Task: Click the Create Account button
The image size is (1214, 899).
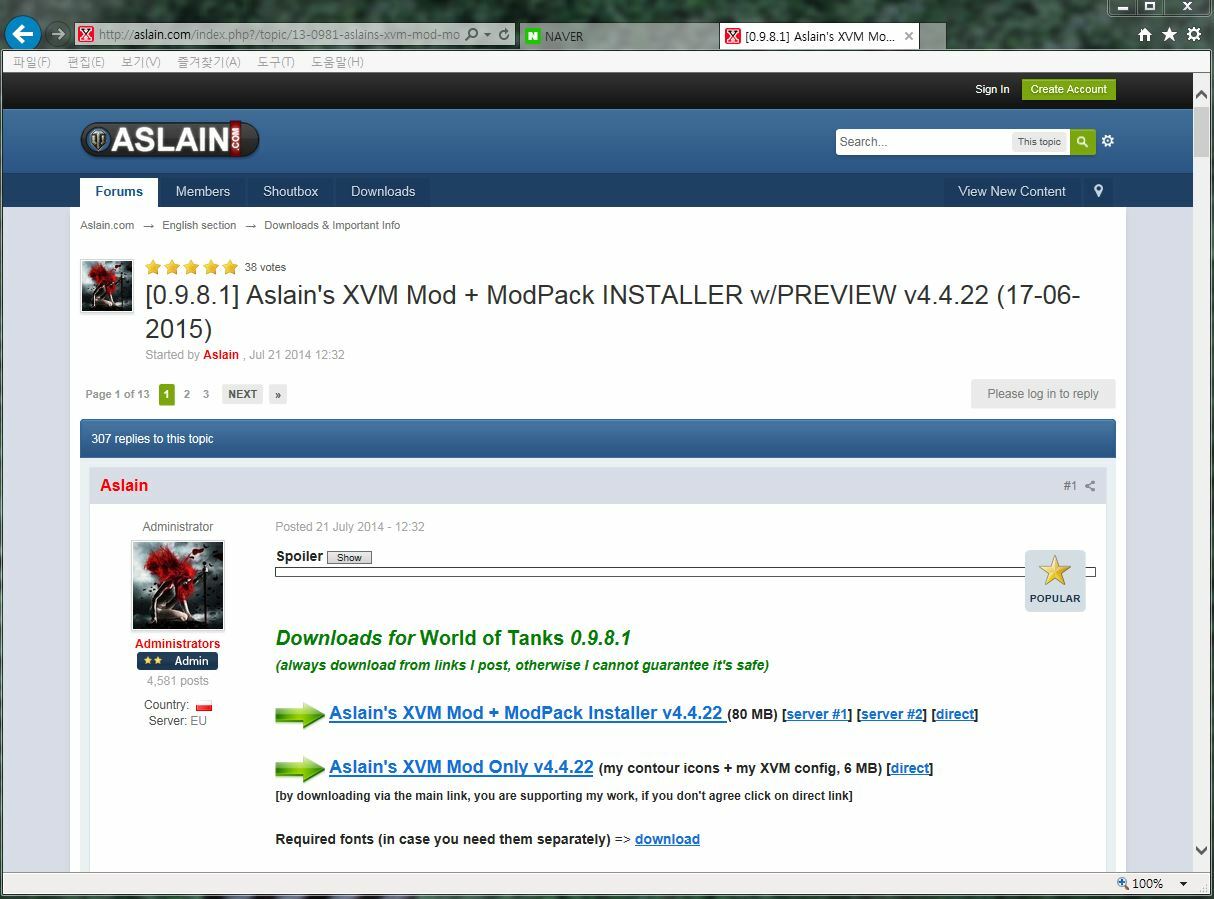Action: (x=1068, y=89)
